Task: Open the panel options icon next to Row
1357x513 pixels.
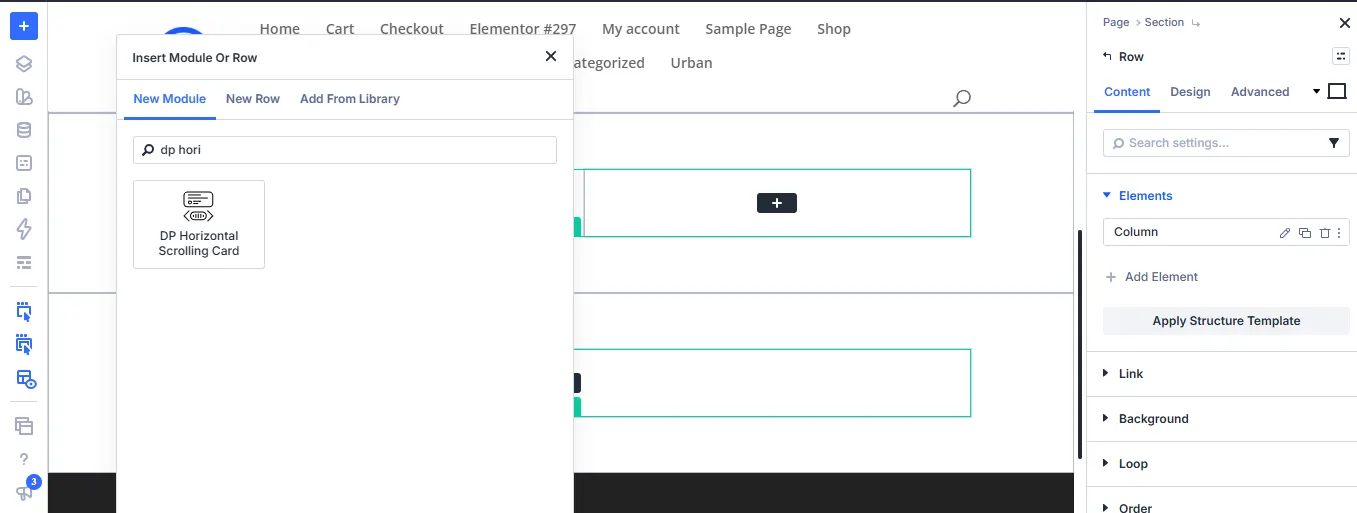Action: [1341, 56]
